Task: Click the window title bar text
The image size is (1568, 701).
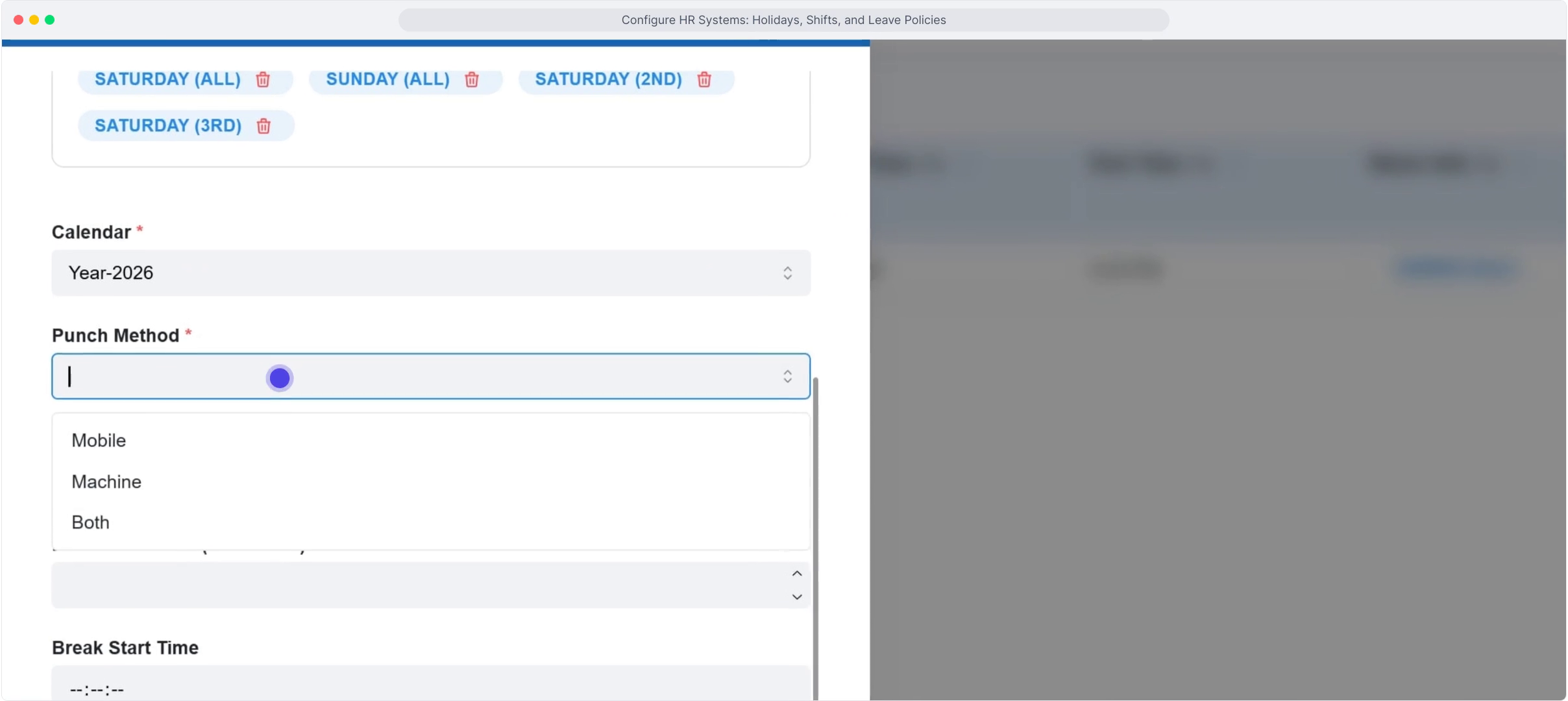Action: click(x=783, y=20)
